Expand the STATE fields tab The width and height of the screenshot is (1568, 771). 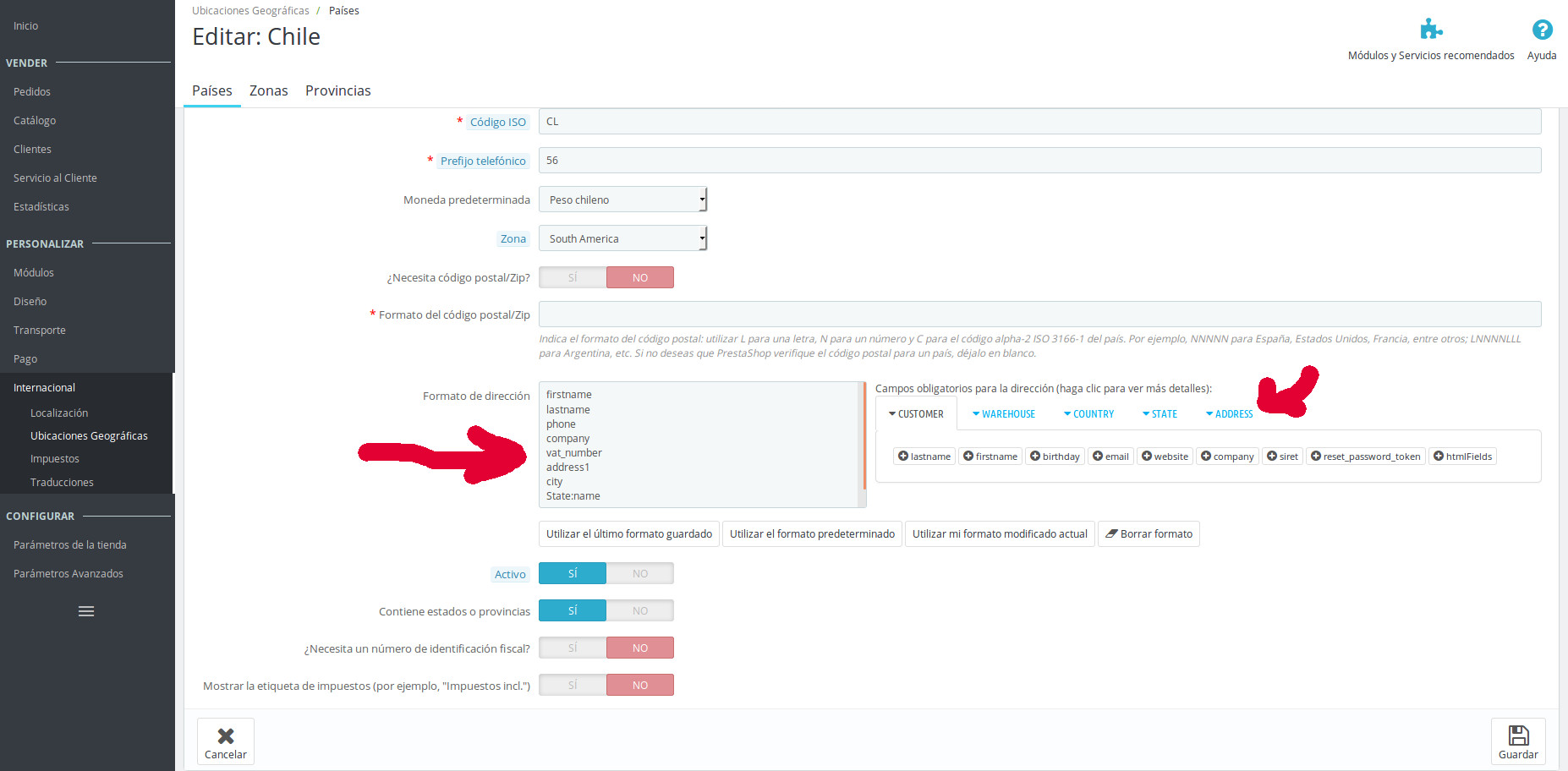coord(1160,414)
